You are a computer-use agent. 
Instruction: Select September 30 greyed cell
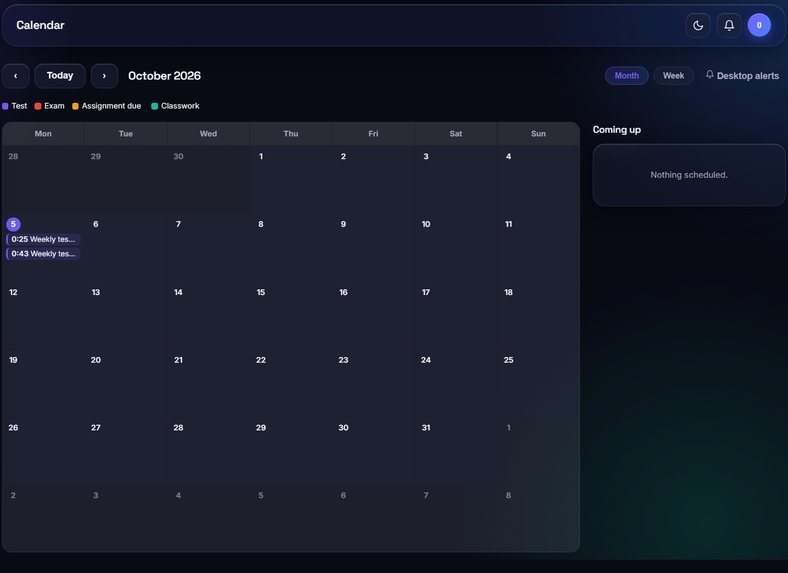click(x=208, y=179)
